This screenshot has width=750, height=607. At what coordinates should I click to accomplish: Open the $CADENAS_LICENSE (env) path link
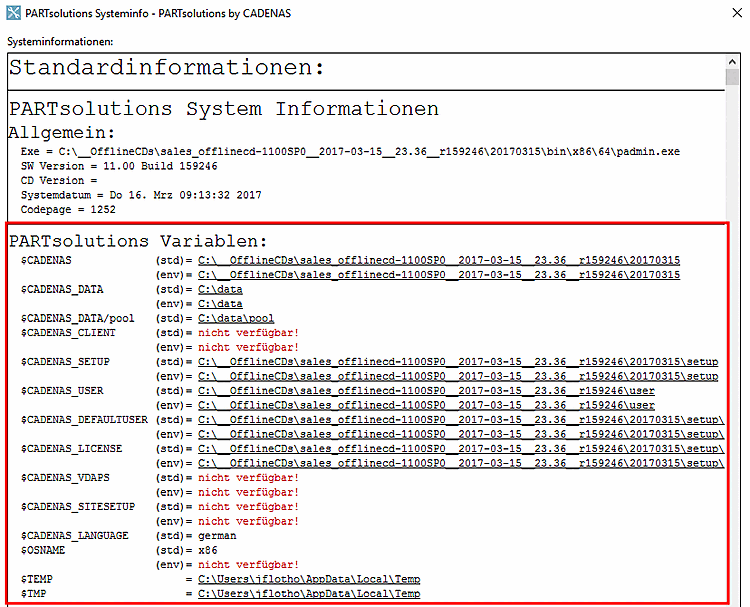pos(461,463)
